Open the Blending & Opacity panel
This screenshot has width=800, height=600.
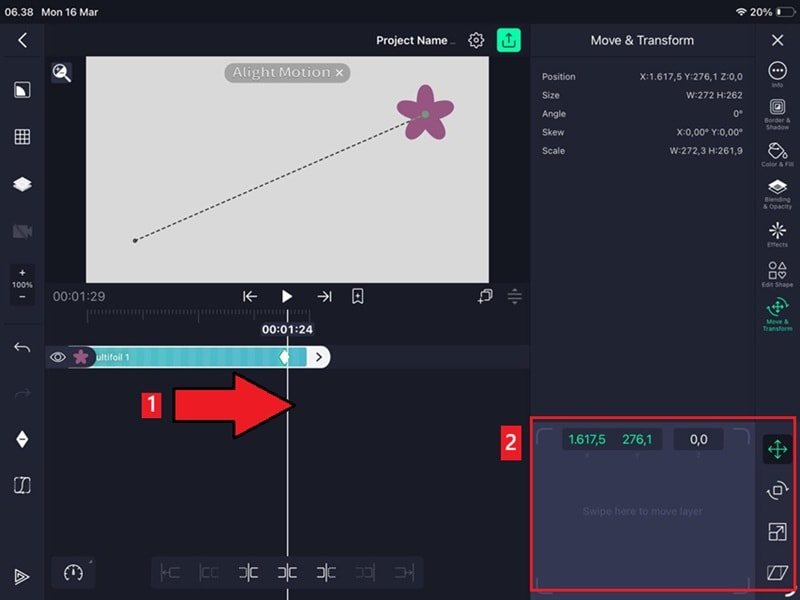[777, 190]
